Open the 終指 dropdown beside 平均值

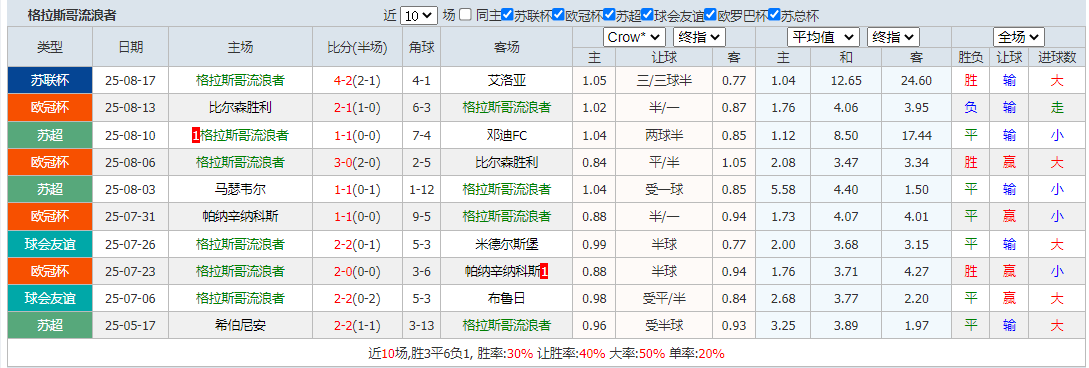(x=892, y=37)
